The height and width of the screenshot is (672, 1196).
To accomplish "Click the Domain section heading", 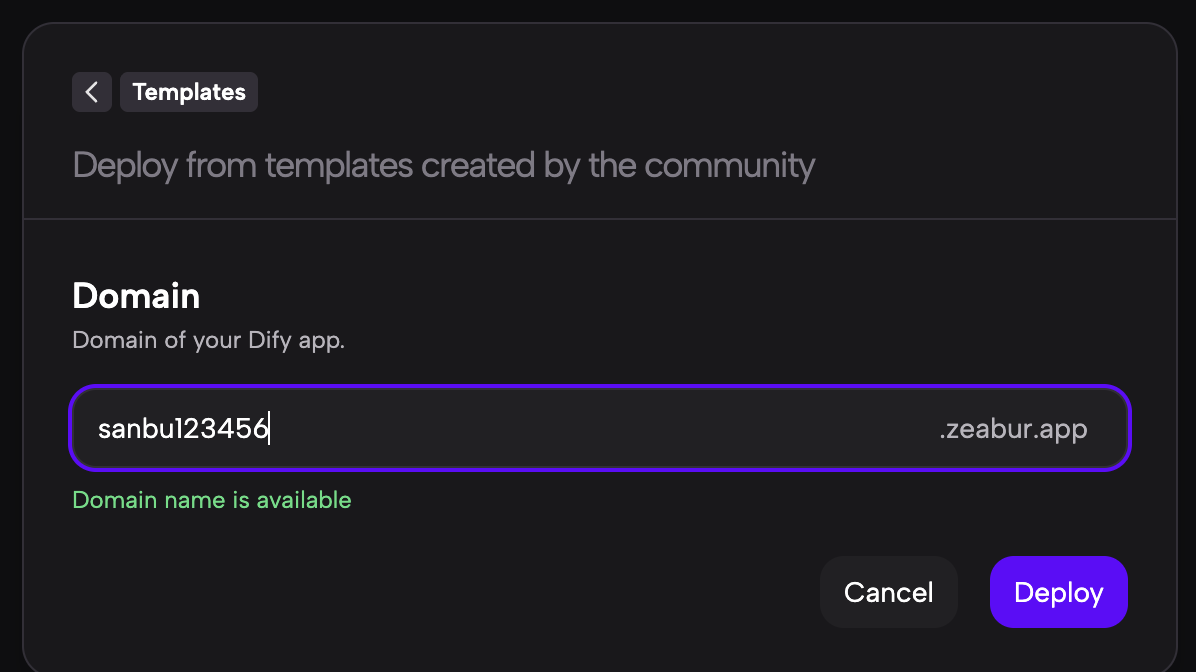I will click(x=136, y=296).
